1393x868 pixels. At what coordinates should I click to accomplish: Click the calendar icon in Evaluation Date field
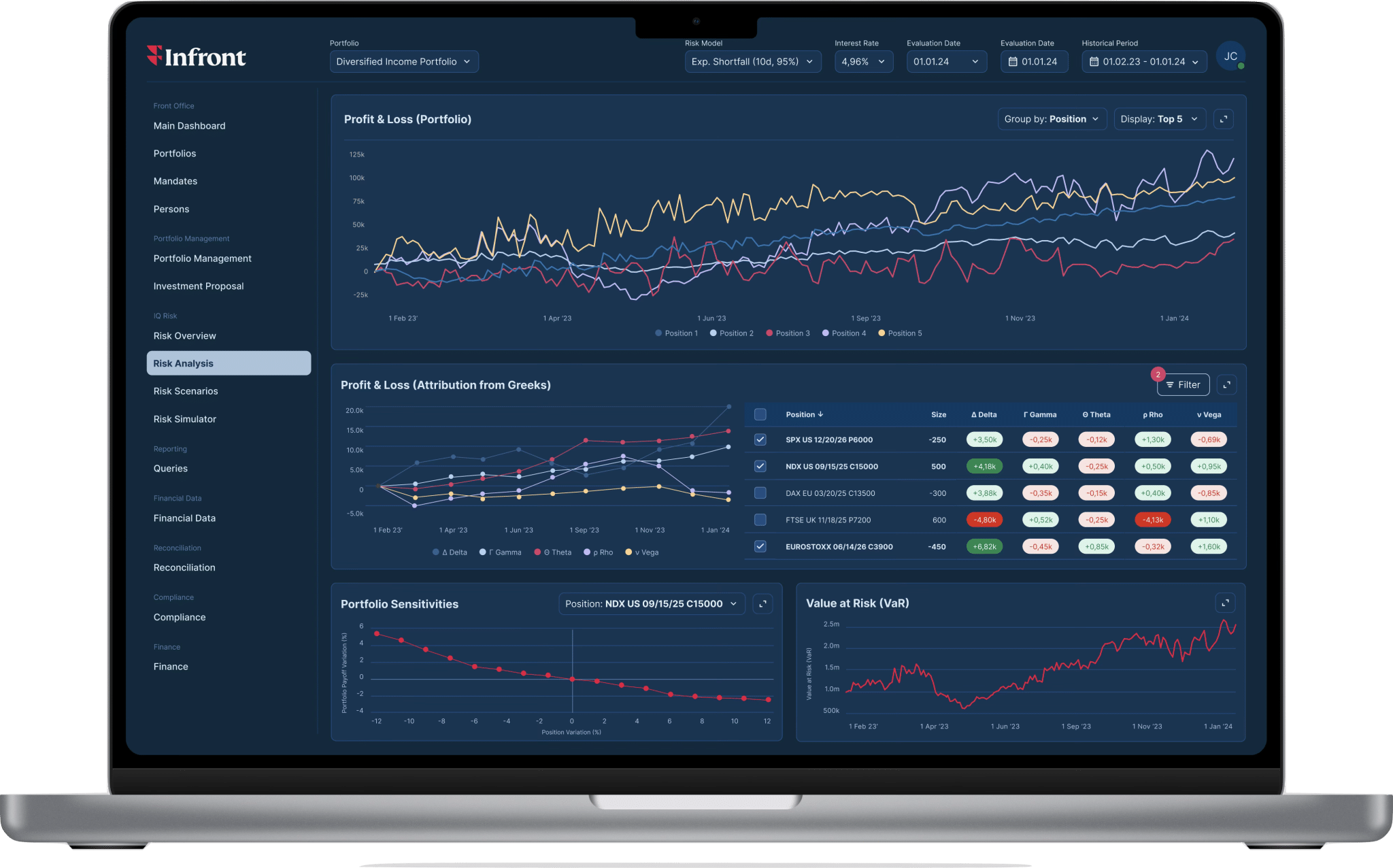1013,62
